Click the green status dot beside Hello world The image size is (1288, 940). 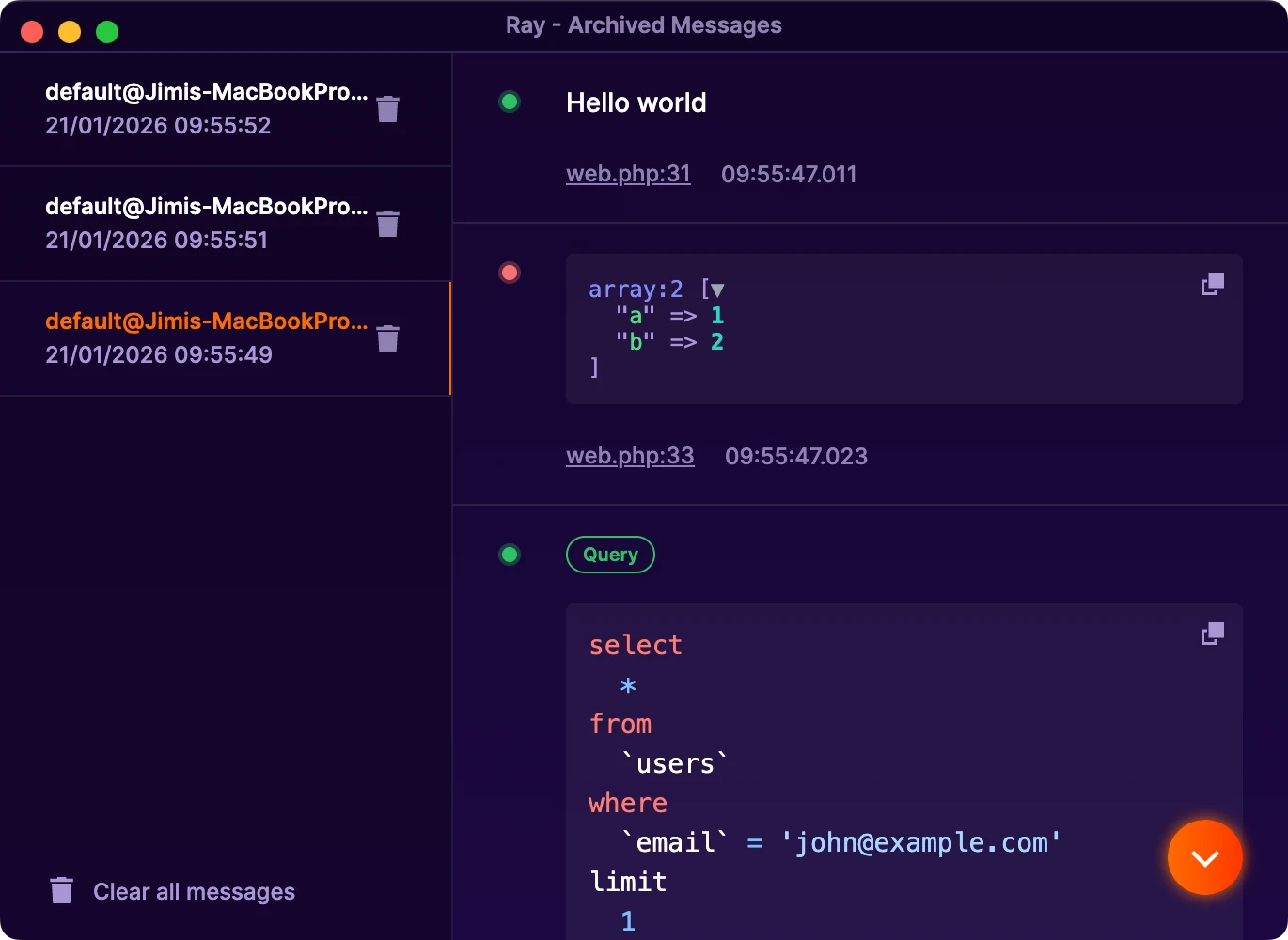[510, 102]
